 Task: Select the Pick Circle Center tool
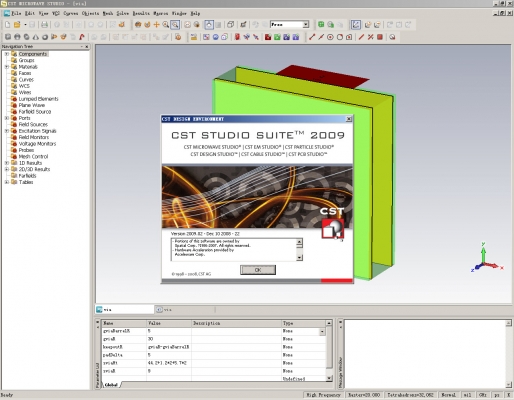pyautogui.click(x=330, y=37)
